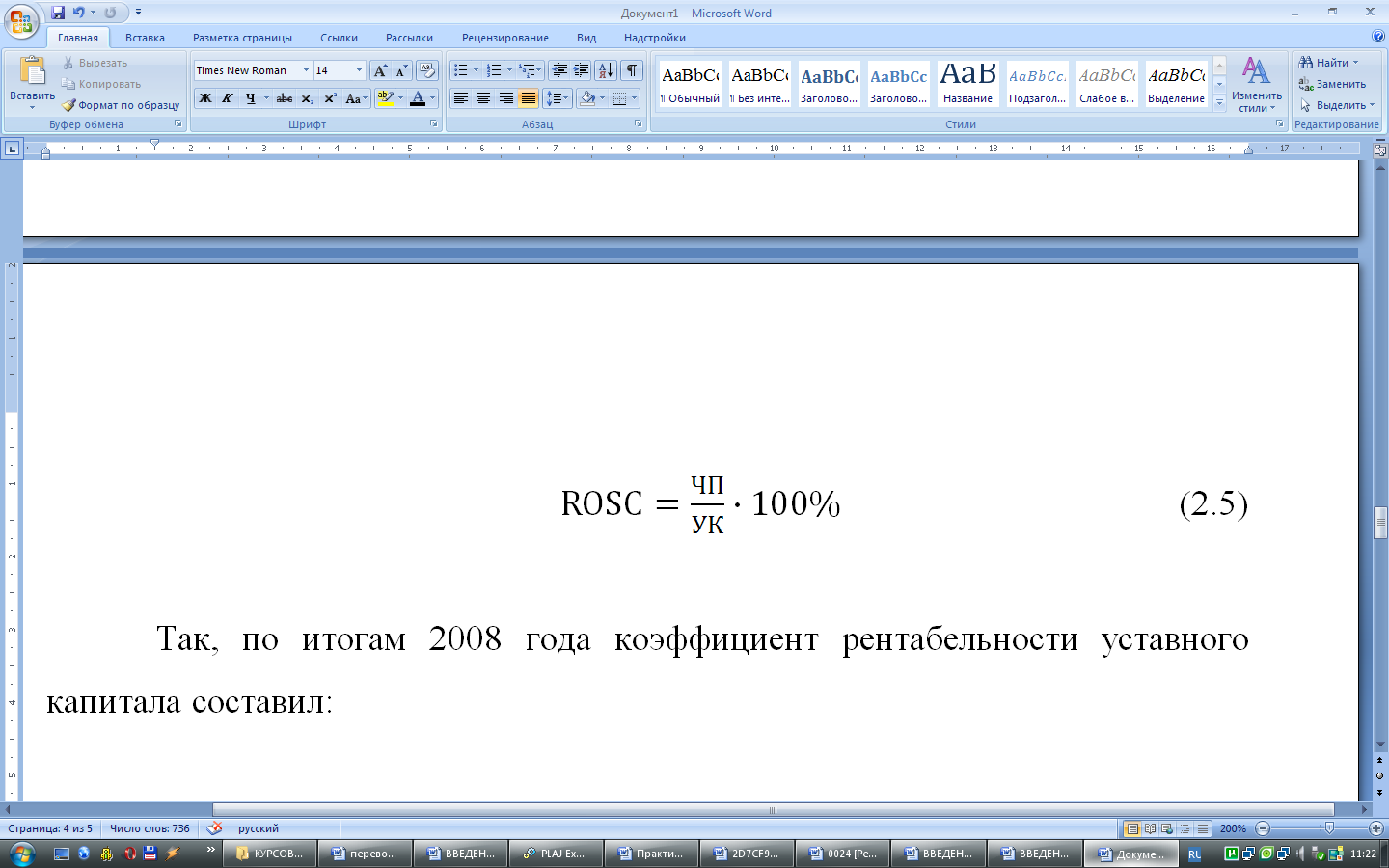Image resolution: width=1389 pixels, height=868 pixels.
Task: Click Format Painter (Формат по образцу)
Action: [122, 105]
